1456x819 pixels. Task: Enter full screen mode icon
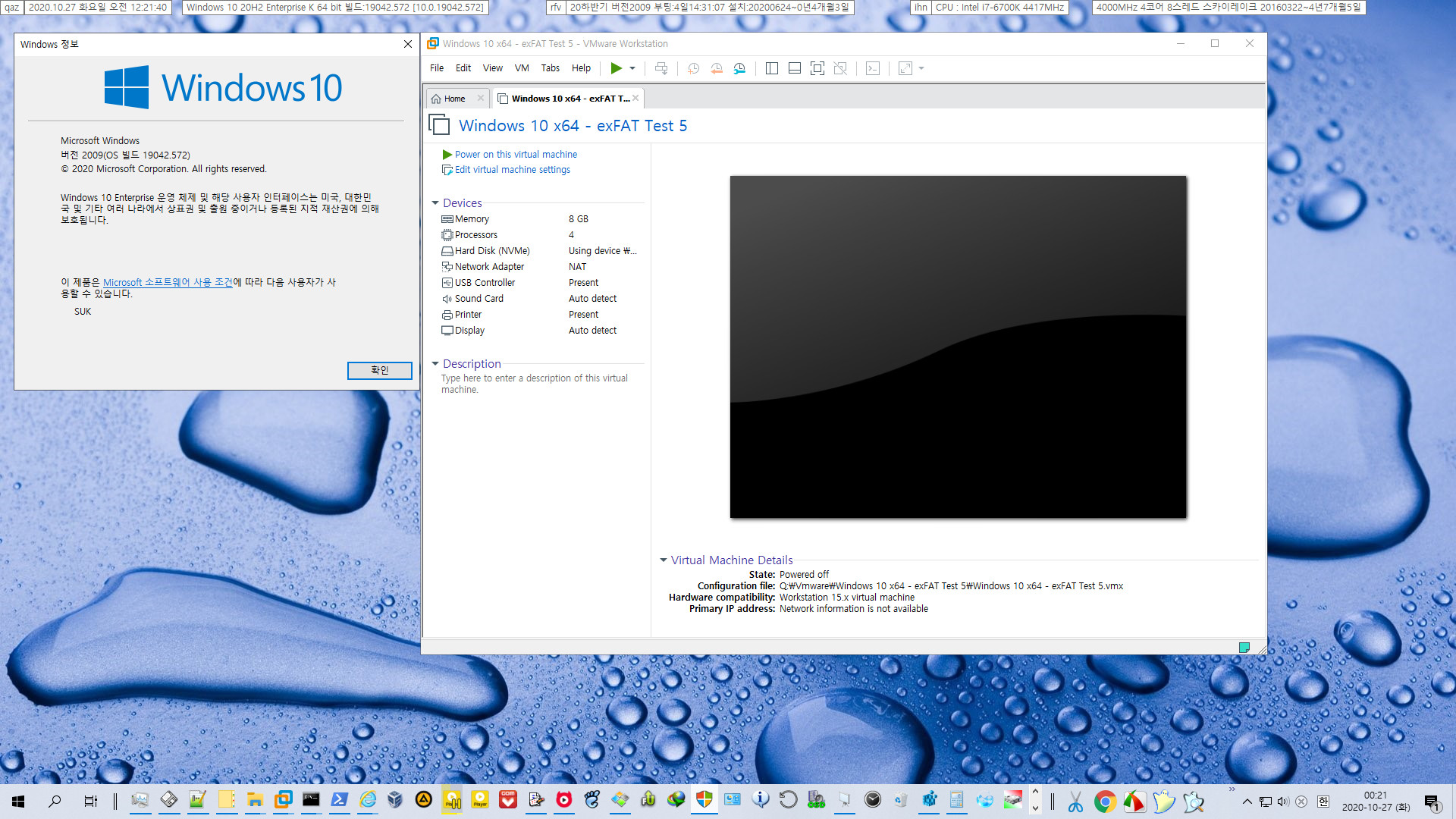point(817,68)
